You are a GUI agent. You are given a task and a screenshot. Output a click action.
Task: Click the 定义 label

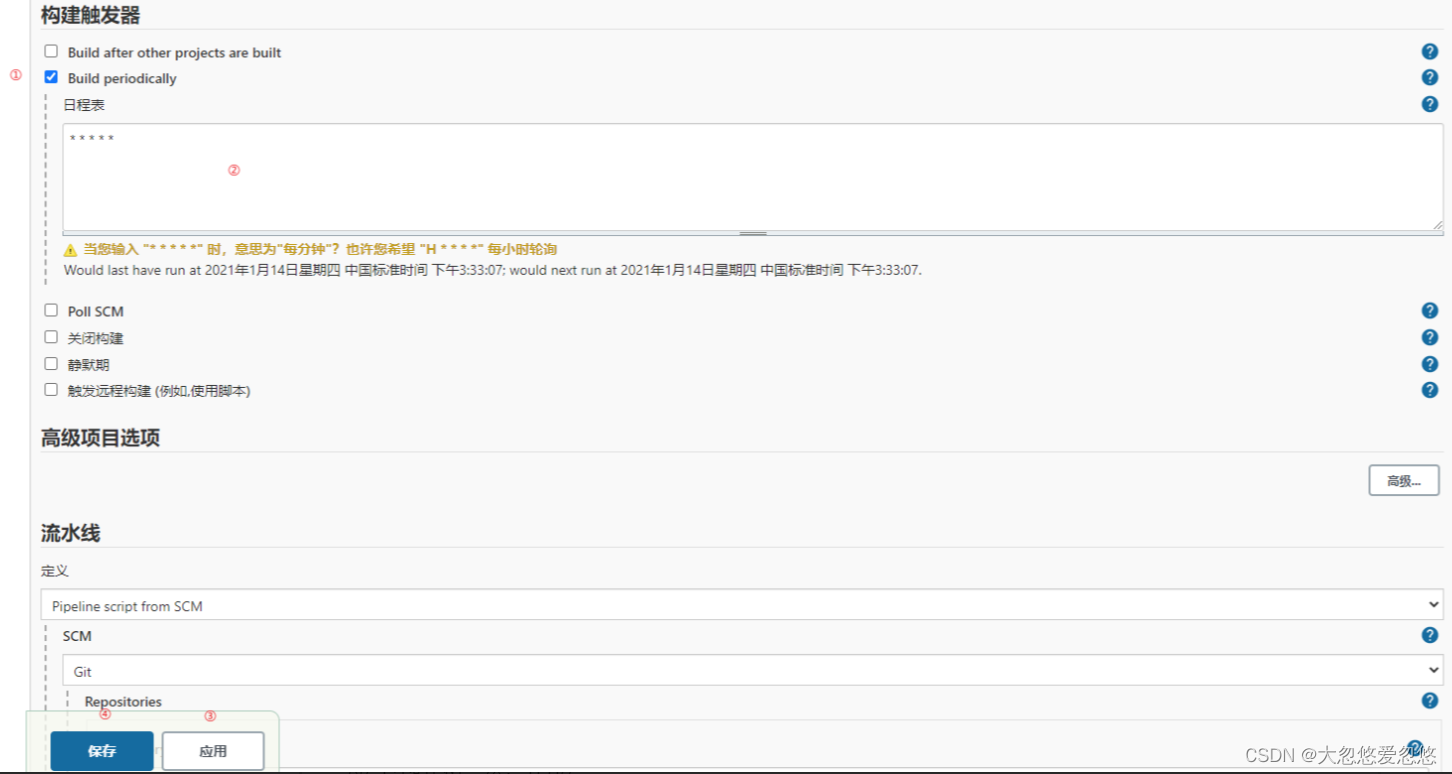coord(55,571)
